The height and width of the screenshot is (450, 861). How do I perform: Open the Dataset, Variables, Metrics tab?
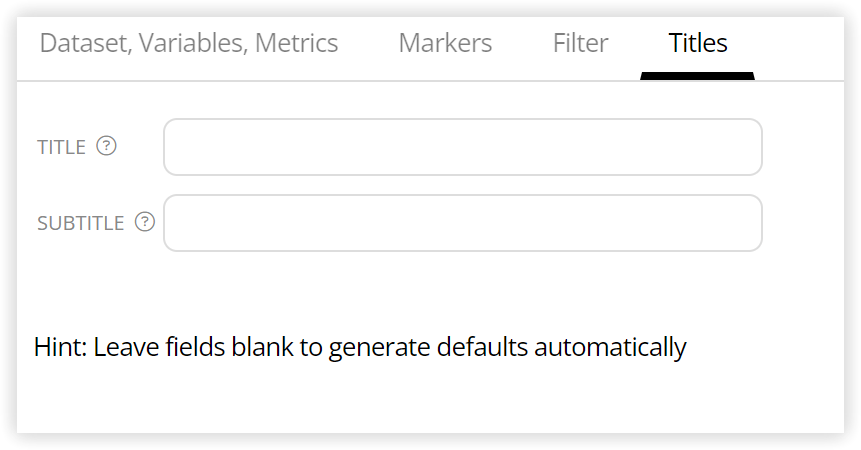click(x=189, y=43)
